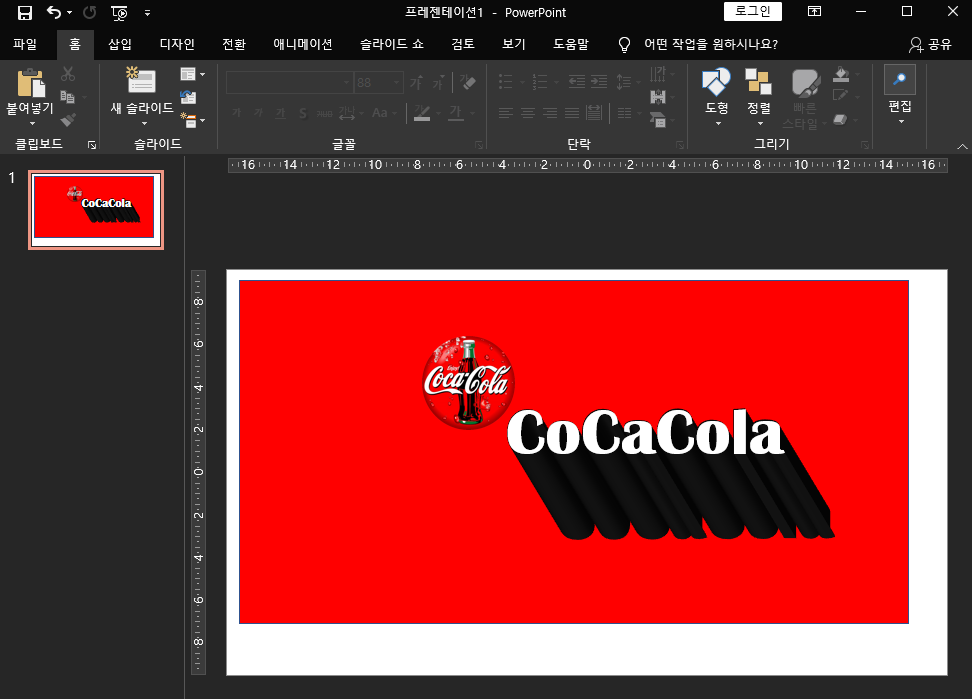This screenshot has width=972, height=699.
Task: Click the lightbulb tell-me search box
Action: tap(697, 44)
